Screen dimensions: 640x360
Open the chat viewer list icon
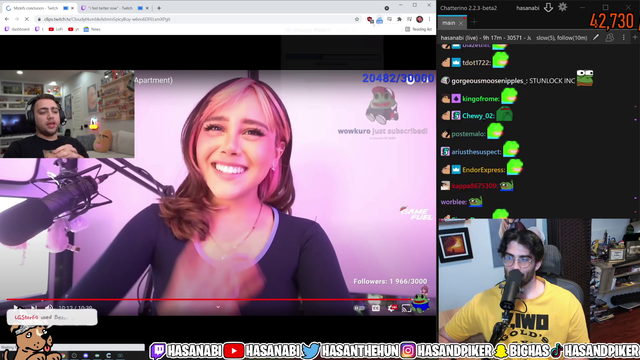coord(609,38)
